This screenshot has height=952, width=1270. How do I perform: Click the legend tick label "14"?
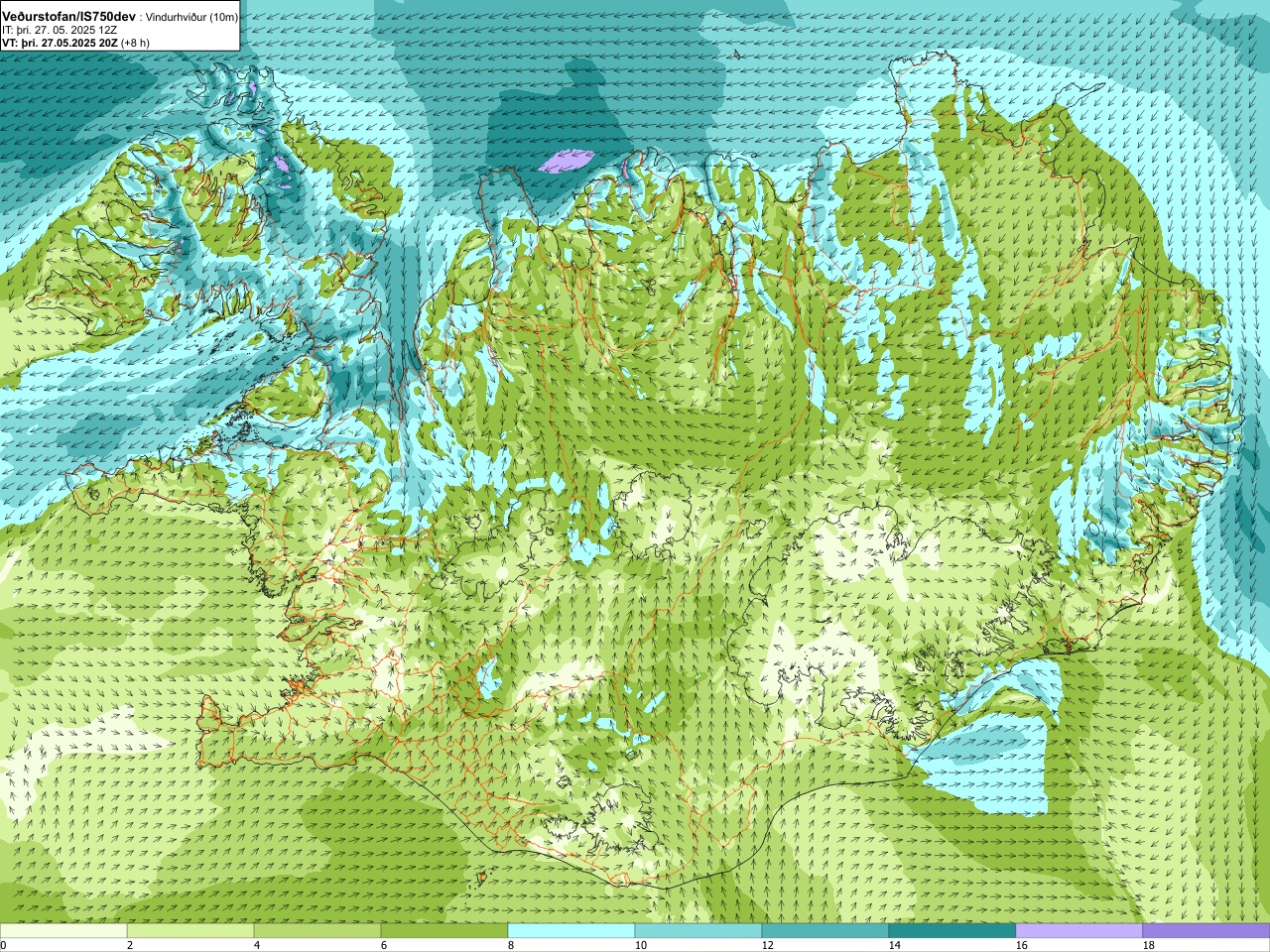click(x=894, y=945)
